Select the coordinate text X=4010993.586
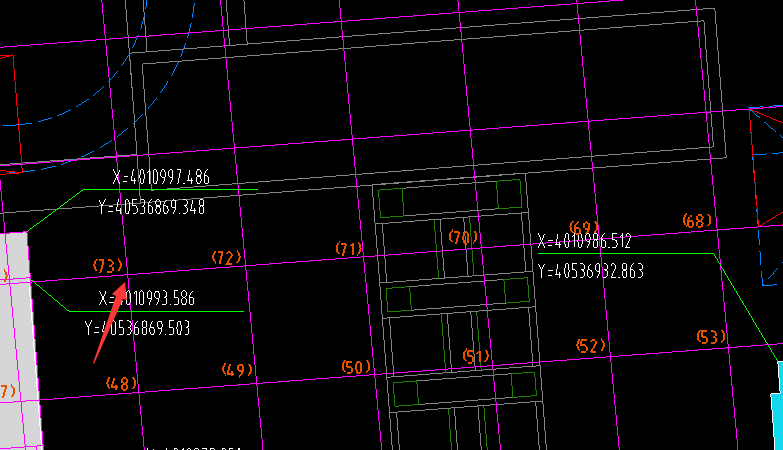The width and height of the screenshot is (783, 450). (x=148, y=298)
